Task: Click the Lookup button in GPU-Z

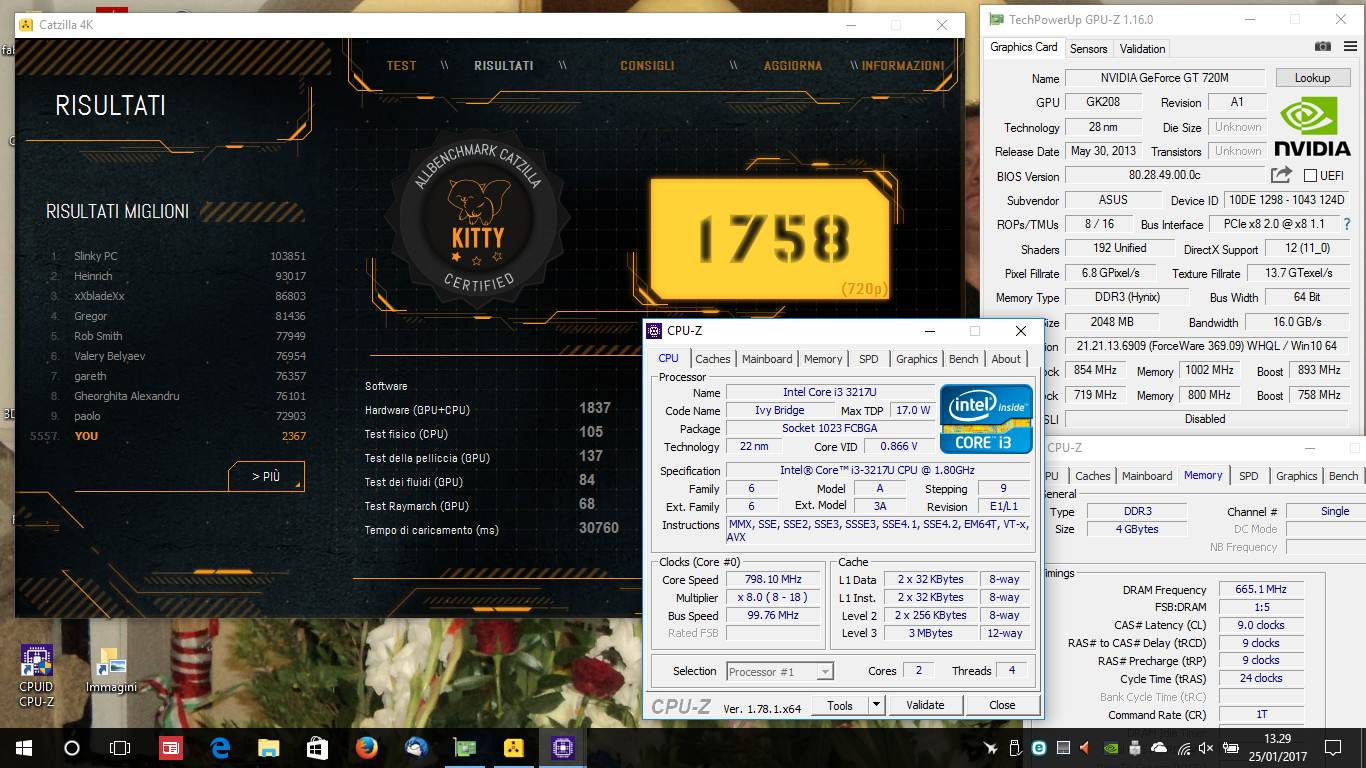Action: click(x=1312, y=78)
